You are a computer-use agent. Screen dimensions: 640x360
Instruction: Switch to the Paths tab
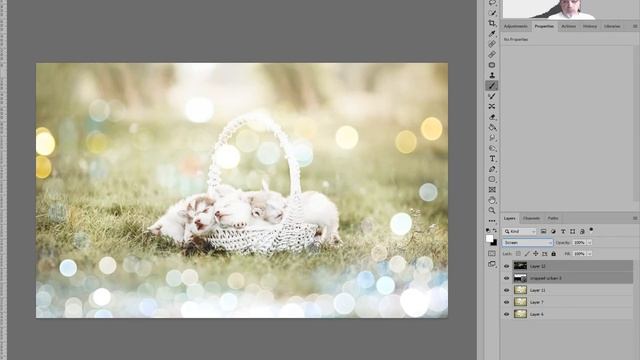[553, 218]
